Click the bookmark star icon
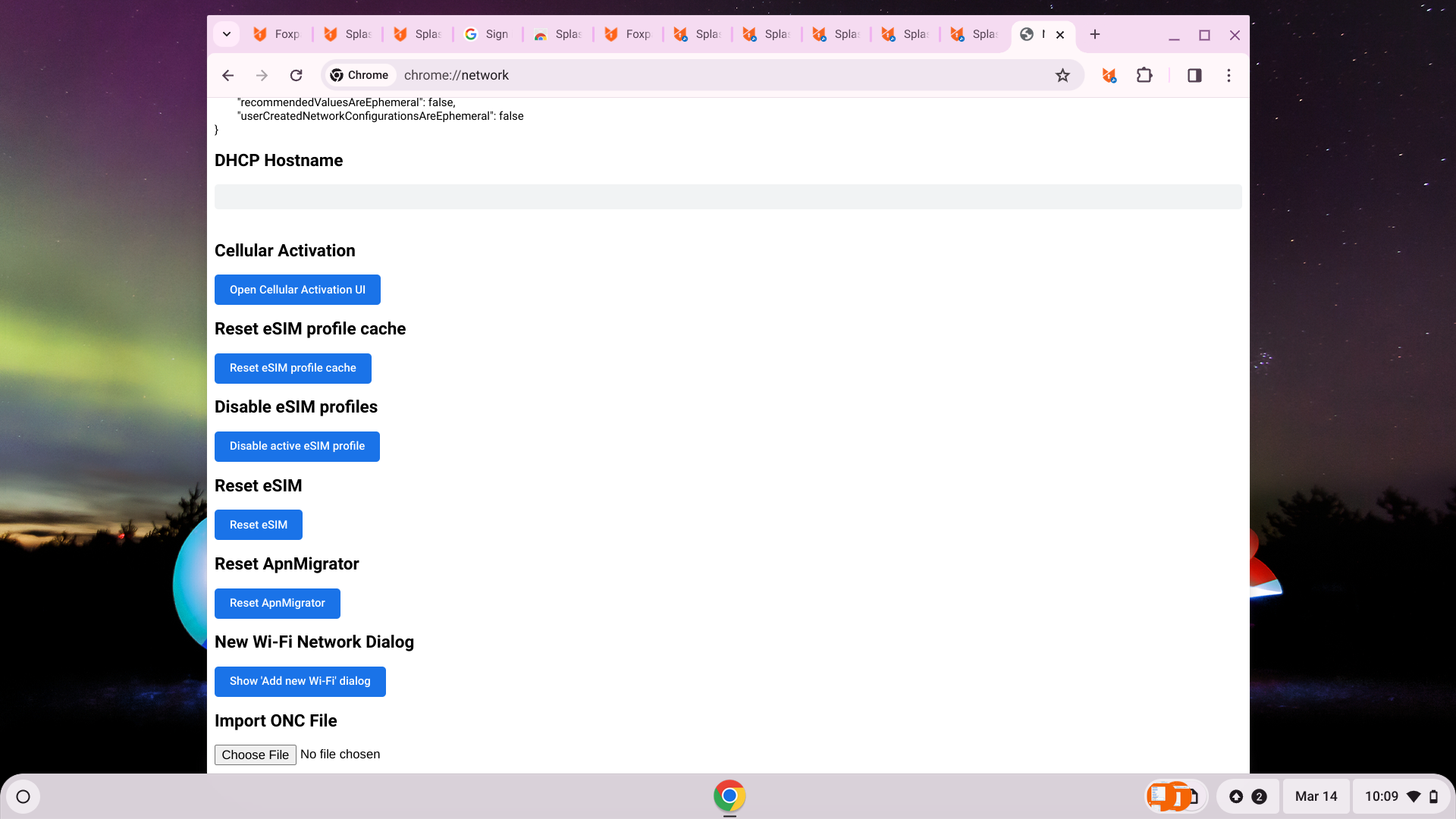The height and width of the screenshot is (819, 1456). point(1062,75)
